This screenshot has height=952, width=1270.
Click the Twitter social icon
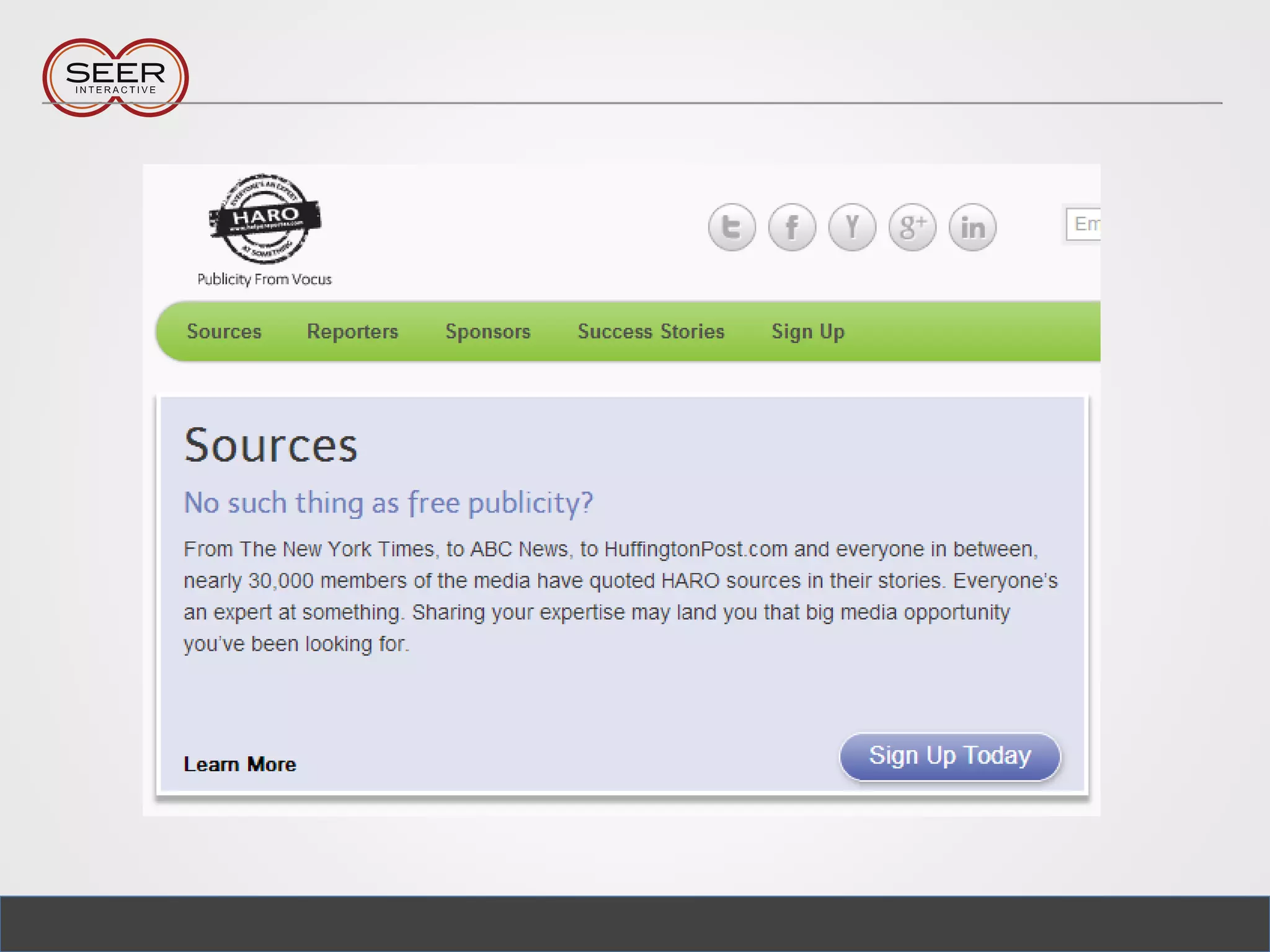(732, 227)
